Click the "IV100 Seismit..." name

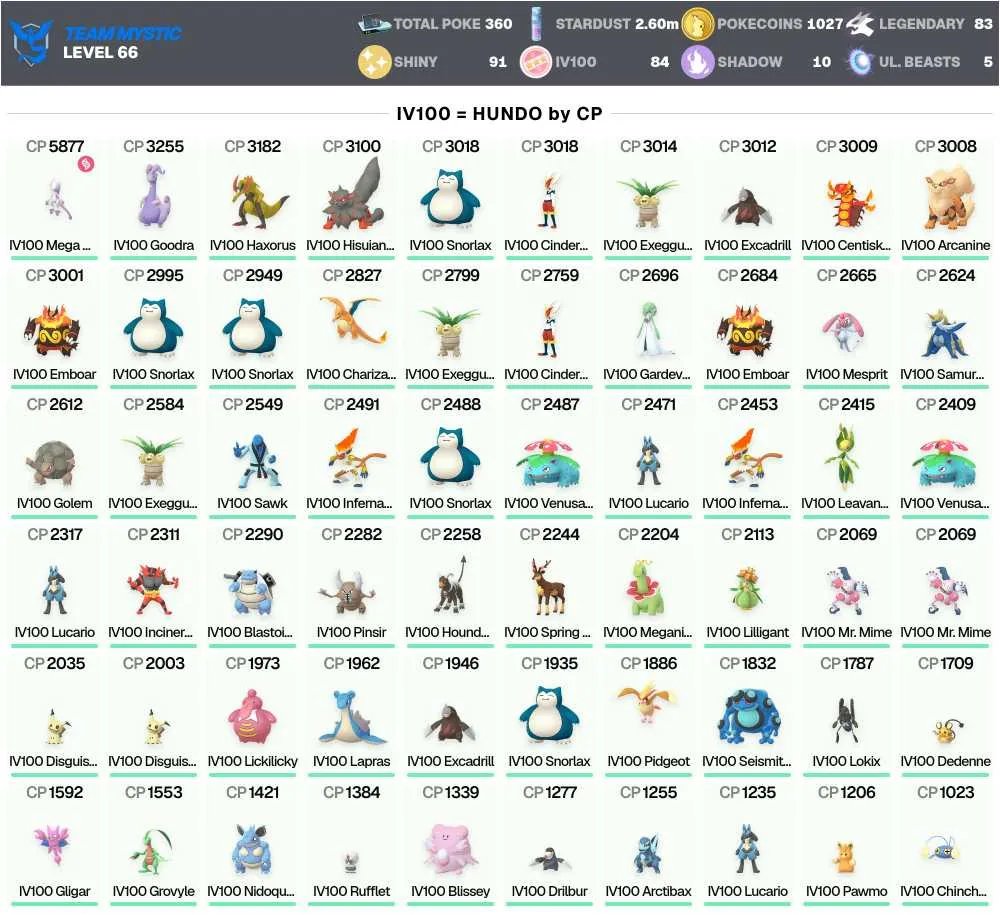[747, 761]
